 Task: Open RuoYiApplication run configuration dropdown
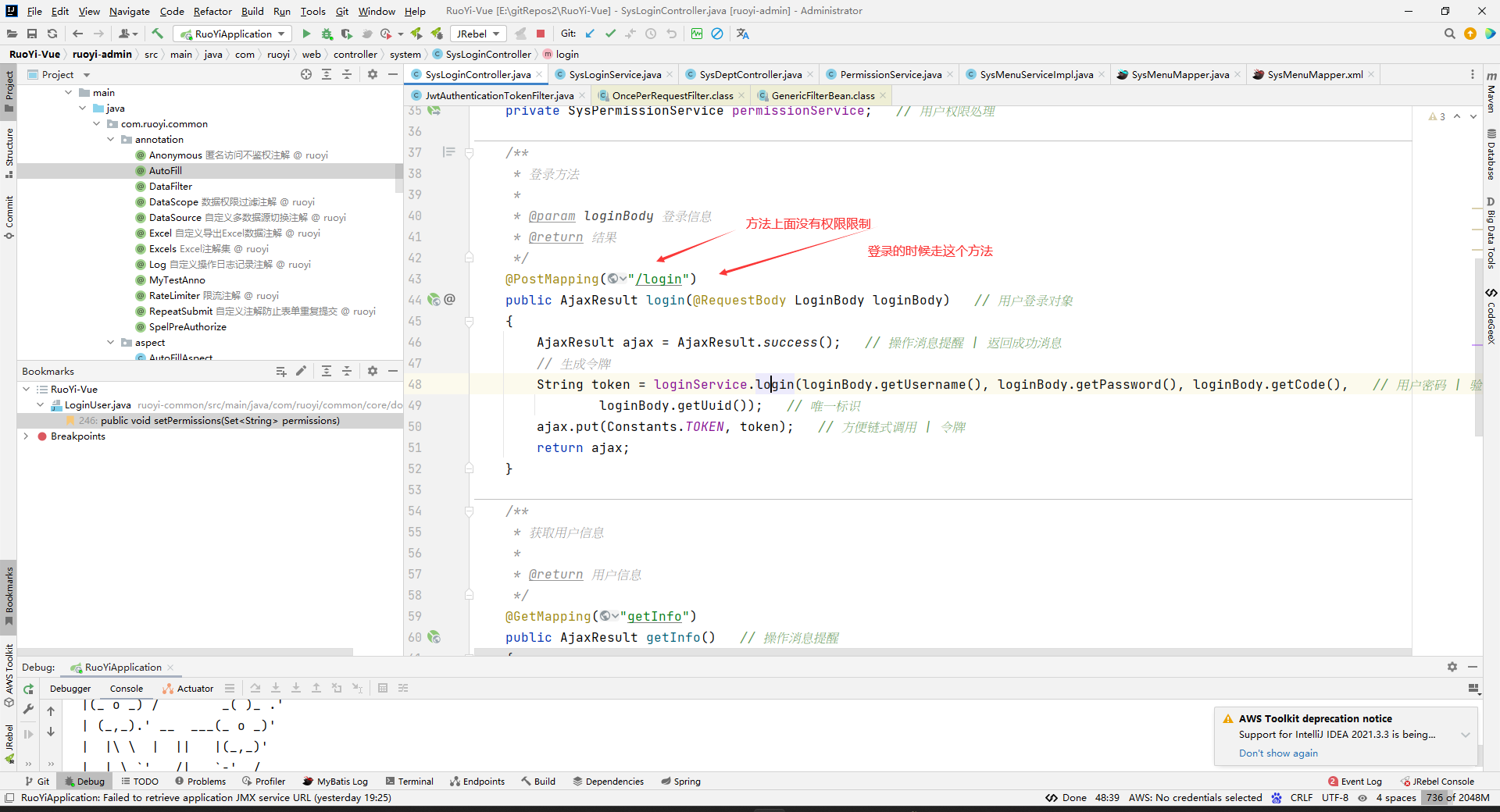[233, 34]
